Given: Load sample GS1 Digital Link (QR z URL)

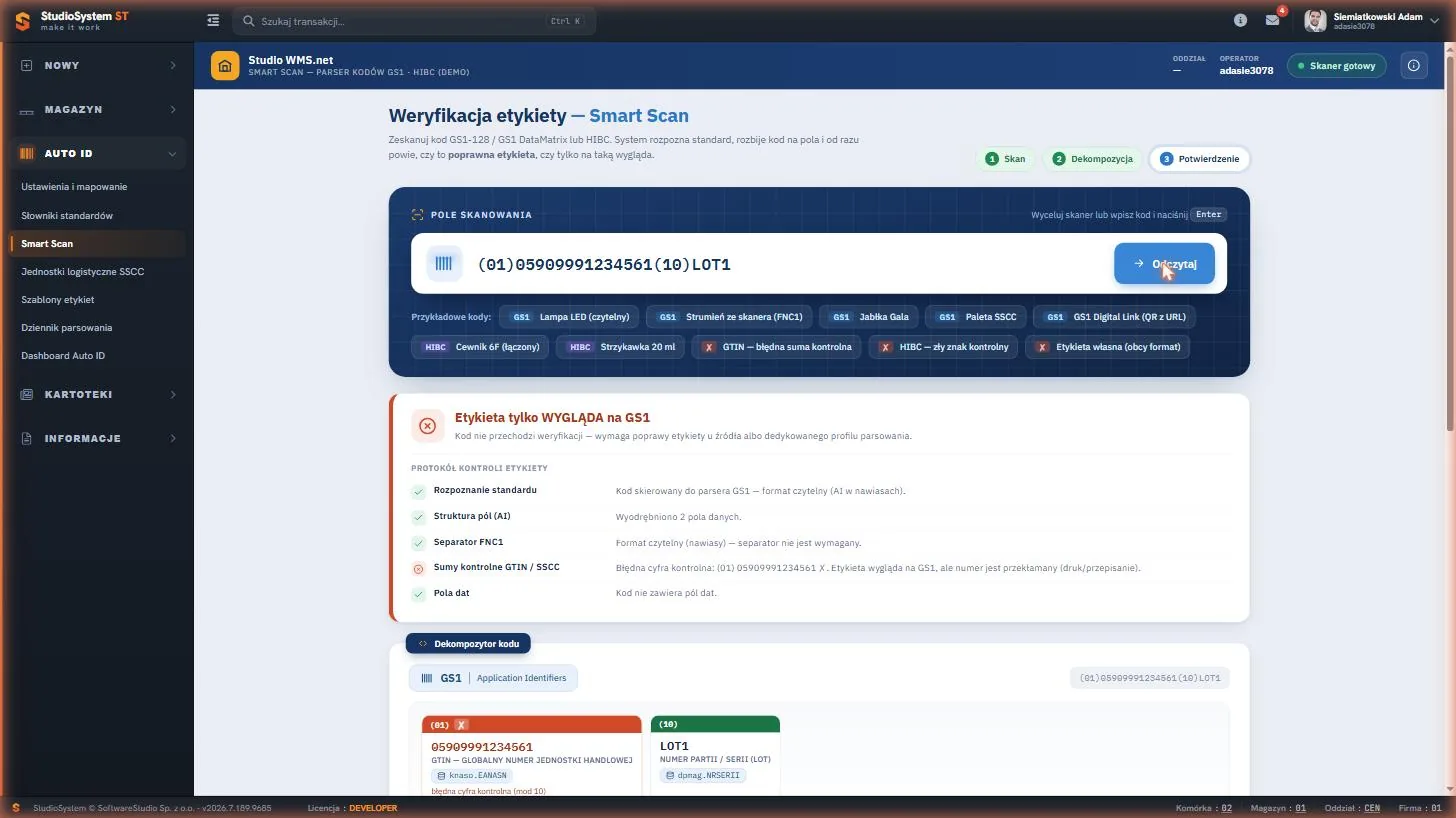Looking at the screenshot, I should coord(1114,317).
